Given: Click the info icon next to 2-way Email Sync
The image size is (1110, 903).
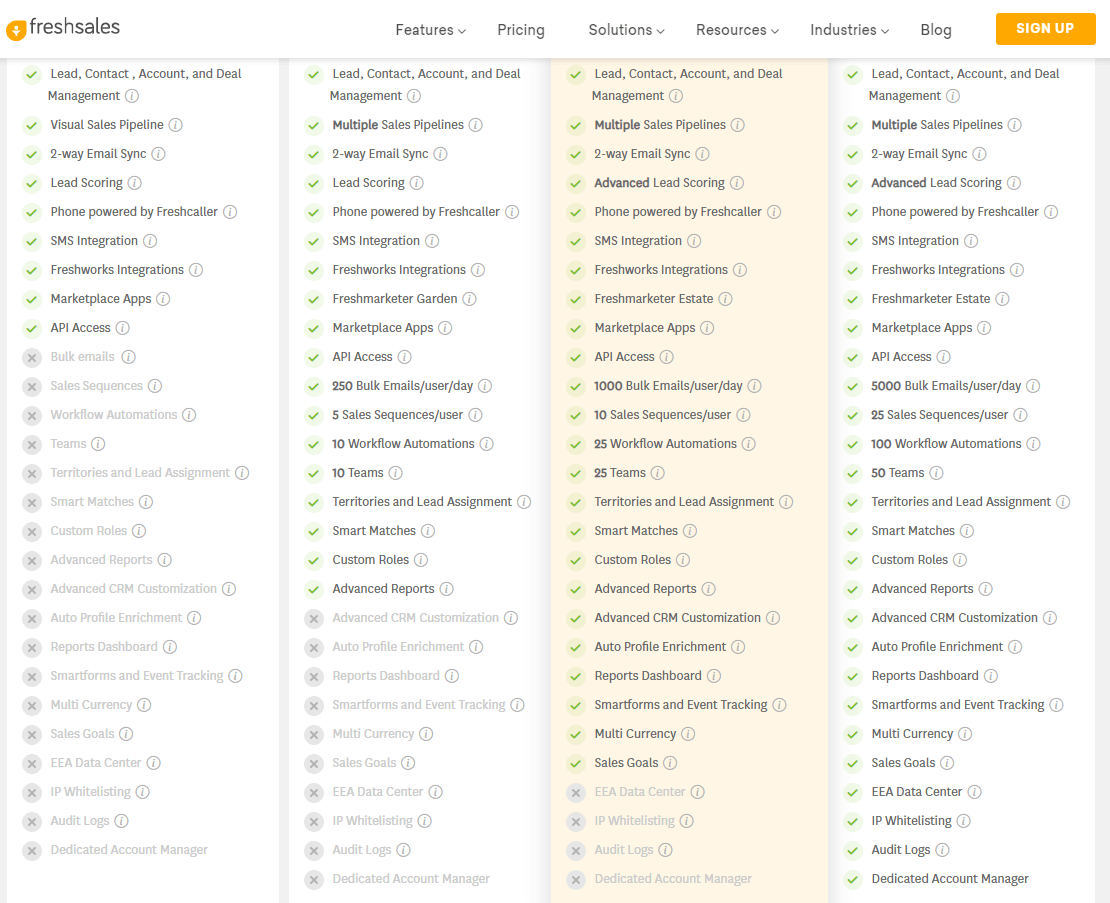Looking at the screenshot, I should pyautogui.click(x=159, y=154).
